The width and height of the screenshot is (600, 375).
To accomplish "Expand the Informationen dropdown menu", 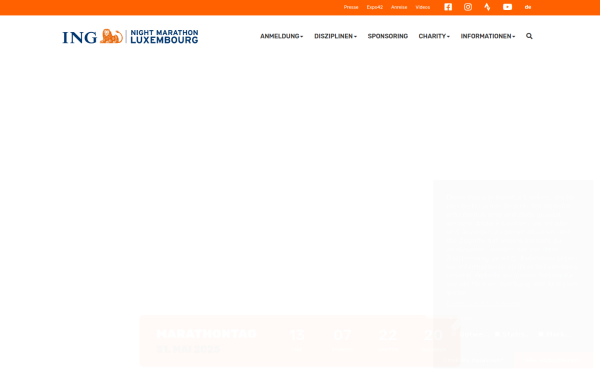I will (x=488, y=36).
